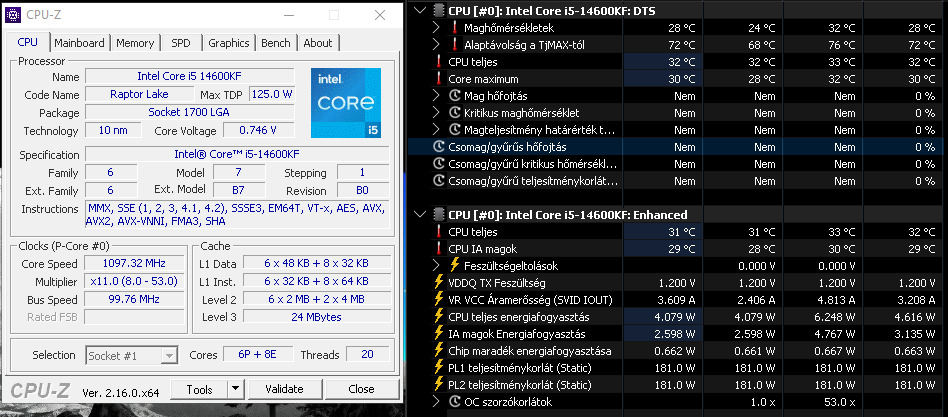The width and height of the screenshot is (948, 417).
Task: Expand the Magteljesítmény határérték row
Action: (x=437, y=130)
